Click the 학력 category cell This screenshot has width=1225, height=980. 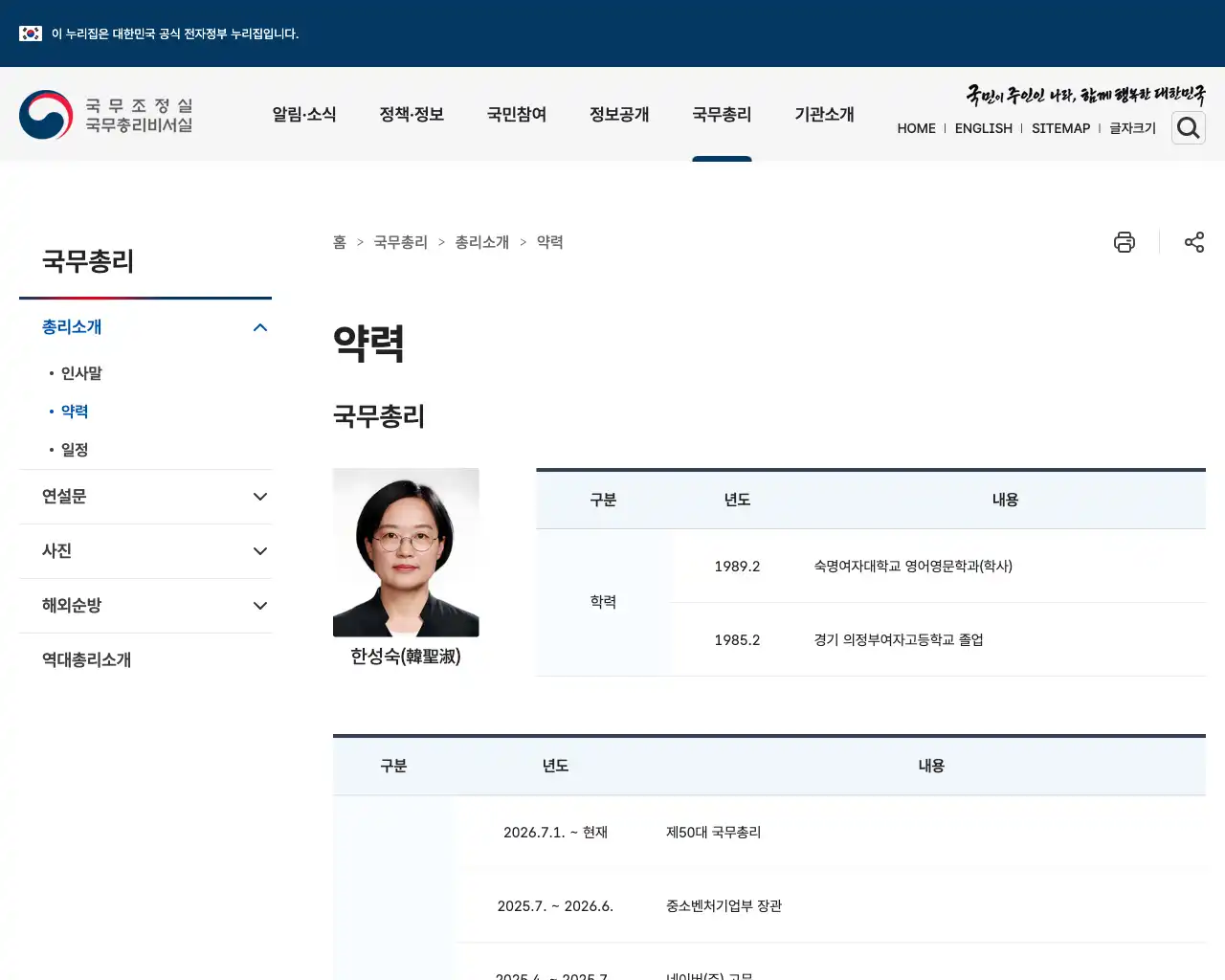(x=603, y=602)
